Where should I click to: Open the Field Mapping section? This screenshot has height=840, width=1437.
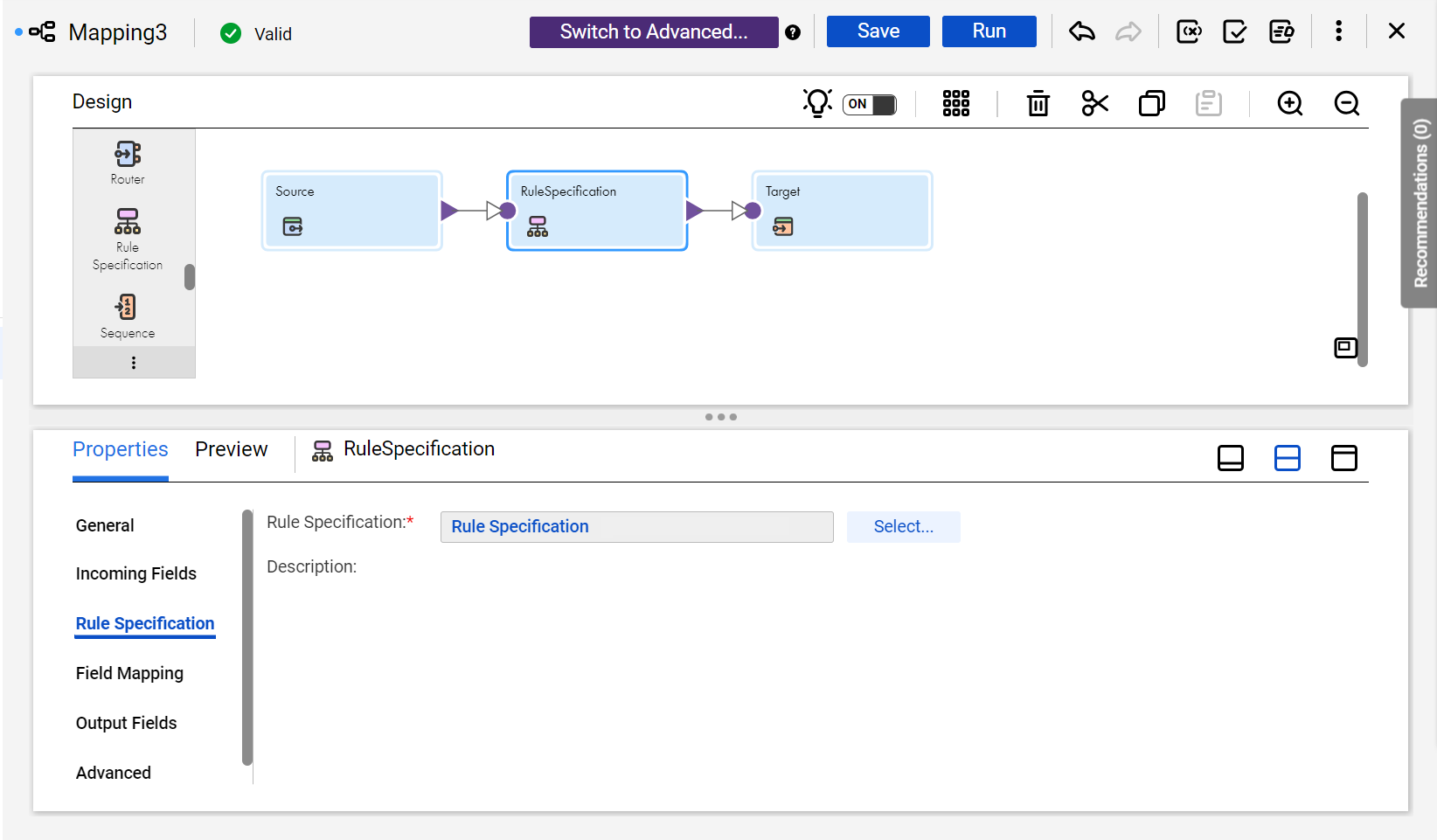coord(129,673)
